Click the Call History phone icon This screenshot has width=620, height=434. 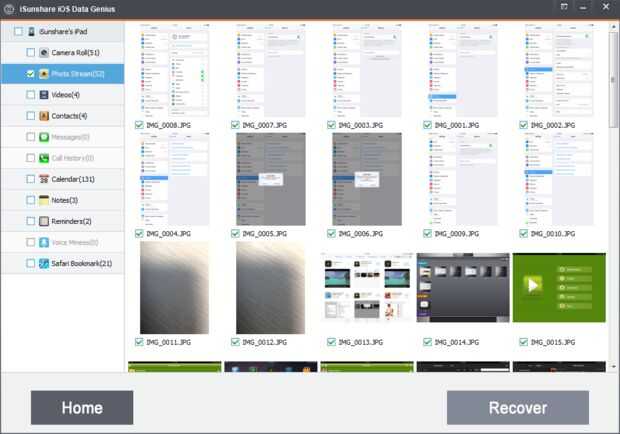(44, 158)
